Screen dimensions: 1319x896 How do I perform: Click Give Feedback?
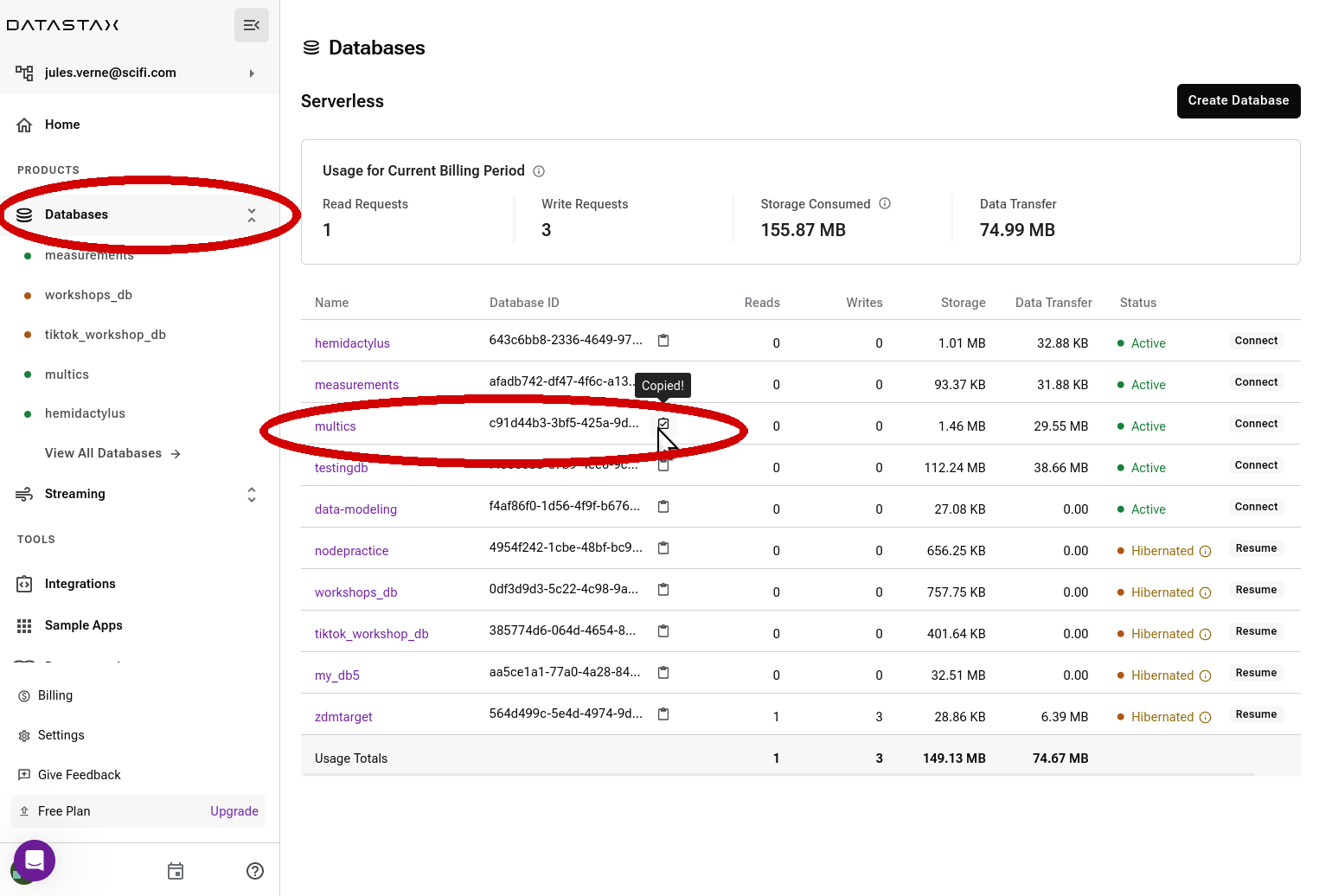(x=80, y=775)
